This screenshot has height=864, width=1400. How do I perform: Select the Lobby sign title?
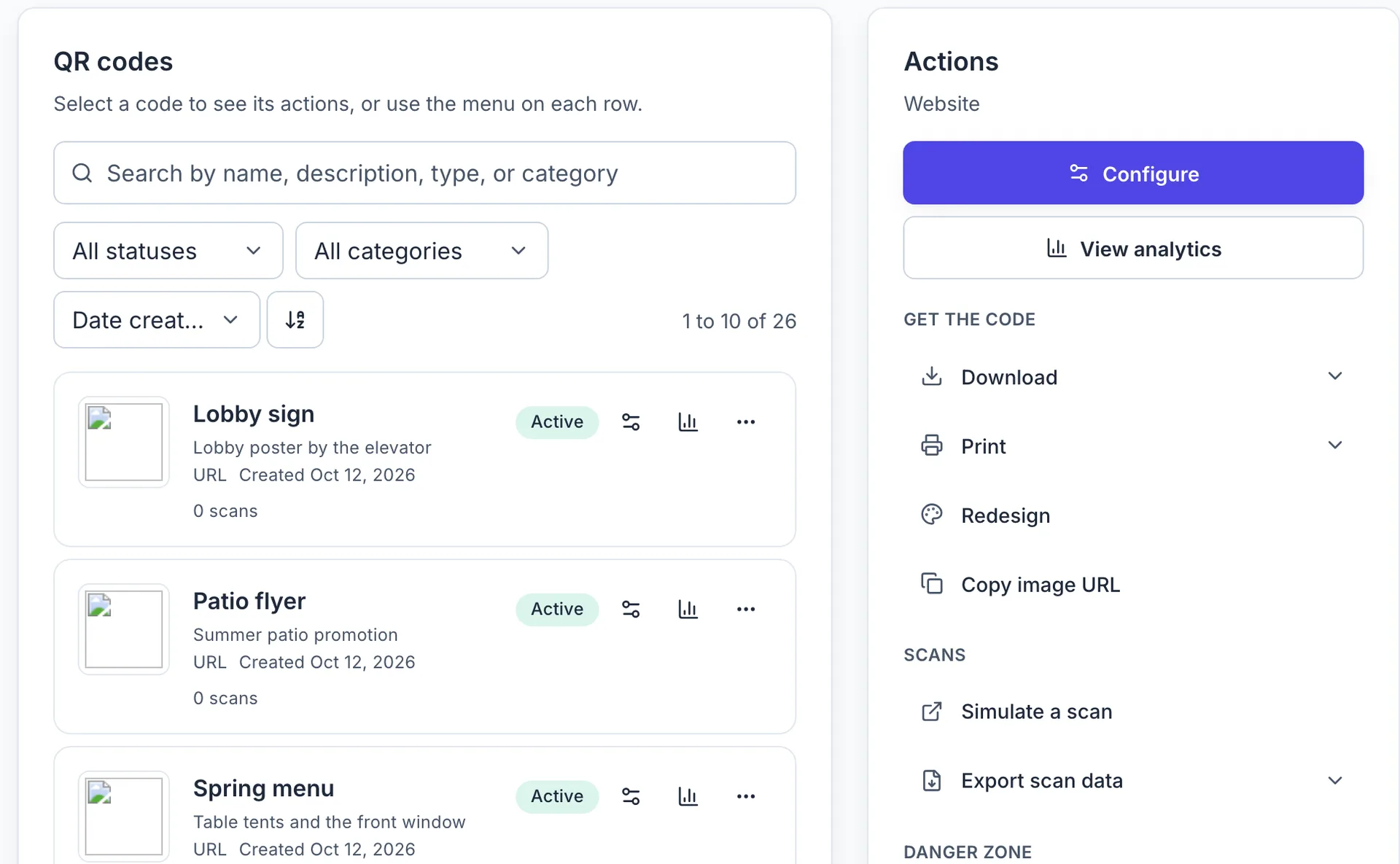pyautogui.click(x=254, y=414)
